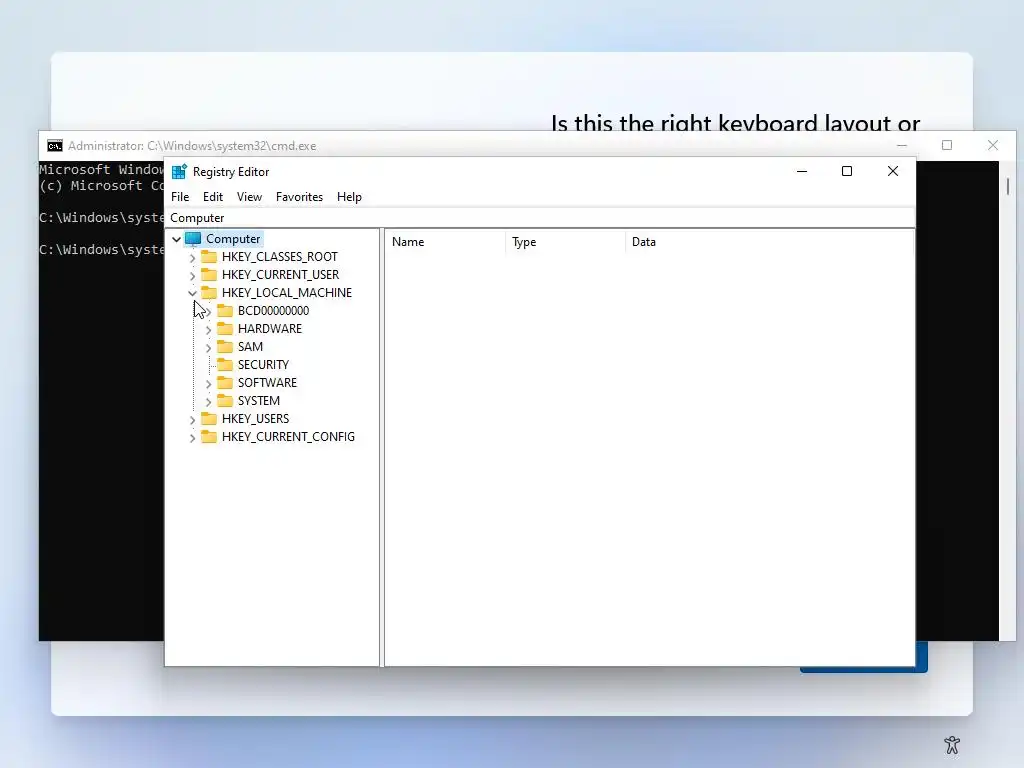Open the File menu in Registry Editor
This screenshot has width=1024, height=768.
180,197
